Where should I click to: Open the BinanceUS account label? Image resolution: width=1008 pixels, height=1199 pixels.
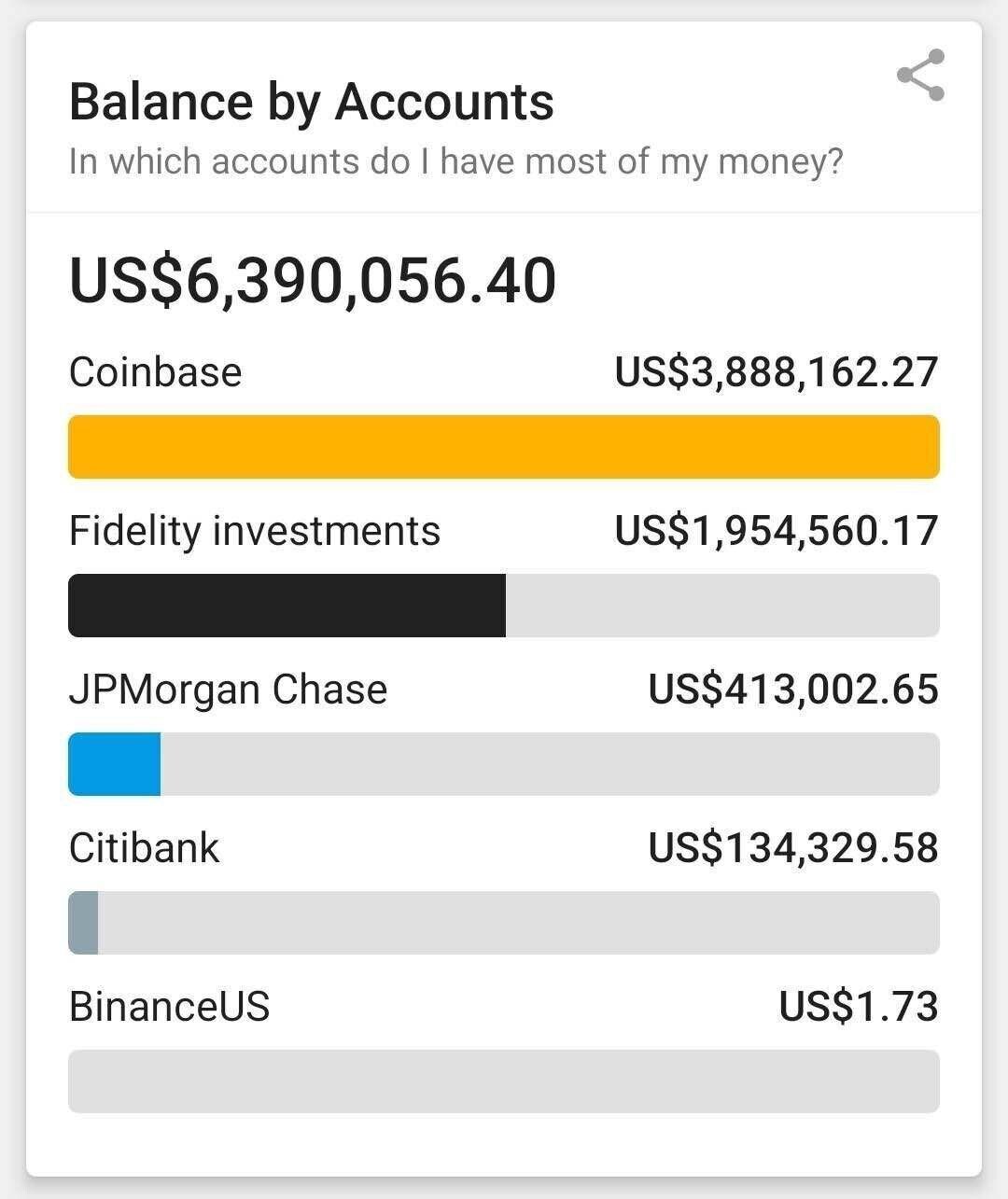(x=170, y=1007)
